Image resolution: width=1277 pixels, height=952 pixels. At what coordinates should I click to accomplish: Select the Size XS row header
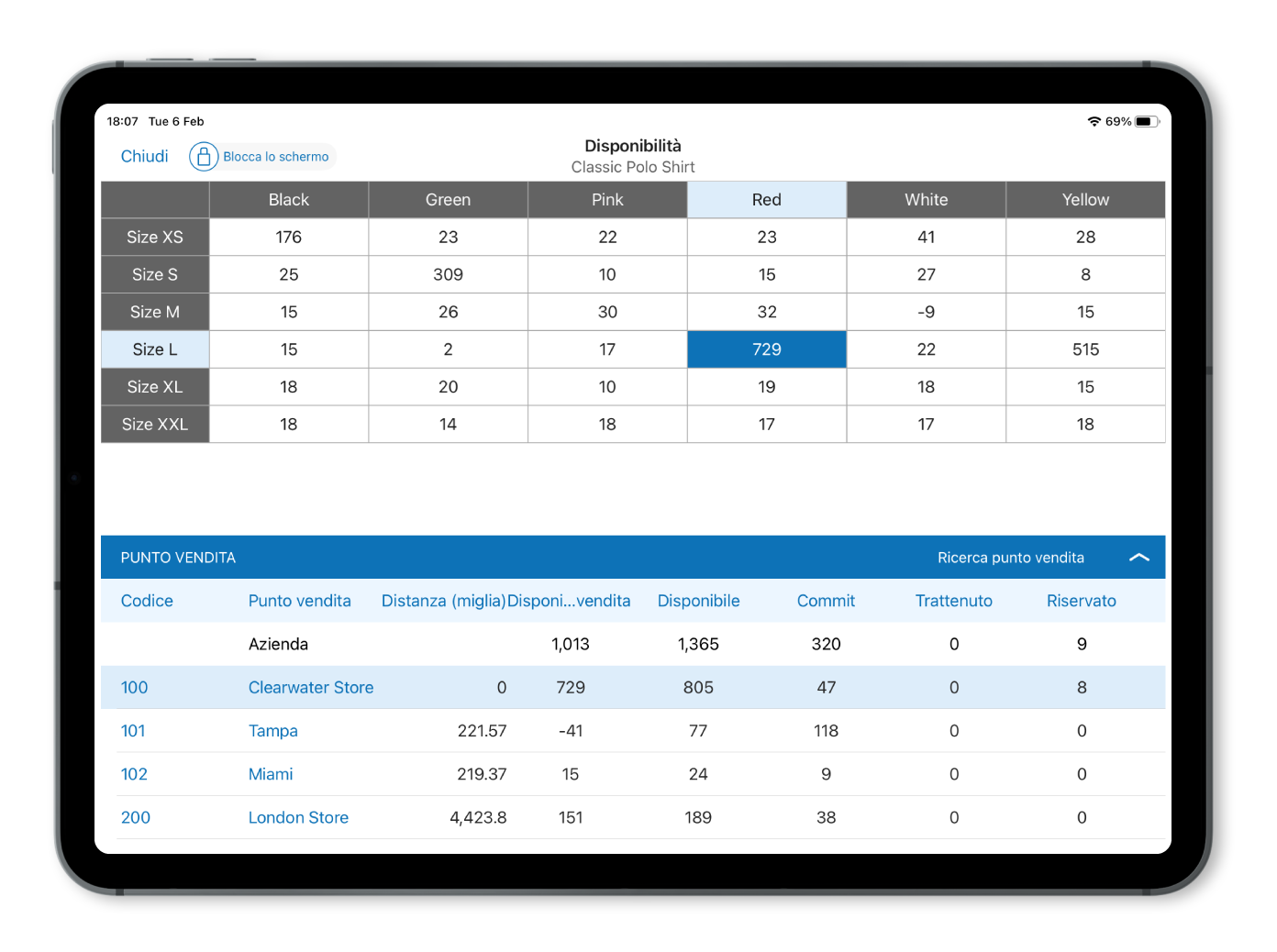[155, 238]
